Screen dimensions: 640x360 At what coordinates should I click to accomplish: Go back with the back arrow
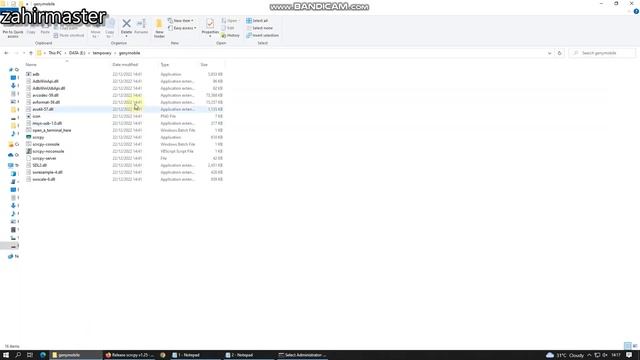pyautogui.click(x=6, y=53)
